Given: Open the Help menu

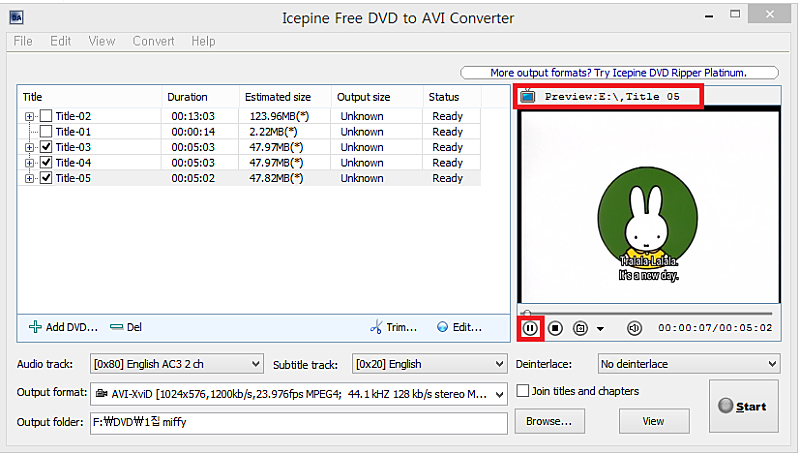Looking at the screenshot, I should (203, 41).
